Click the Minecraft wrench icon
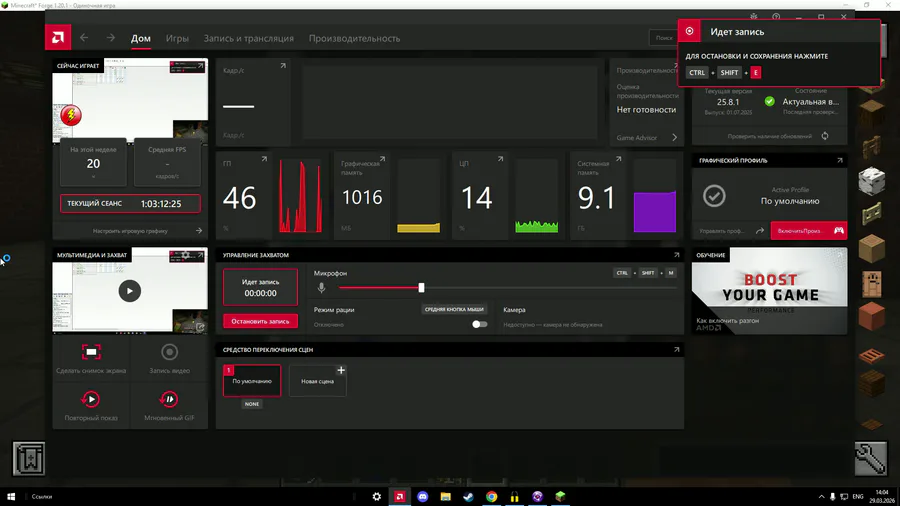 tap(871, 459)
